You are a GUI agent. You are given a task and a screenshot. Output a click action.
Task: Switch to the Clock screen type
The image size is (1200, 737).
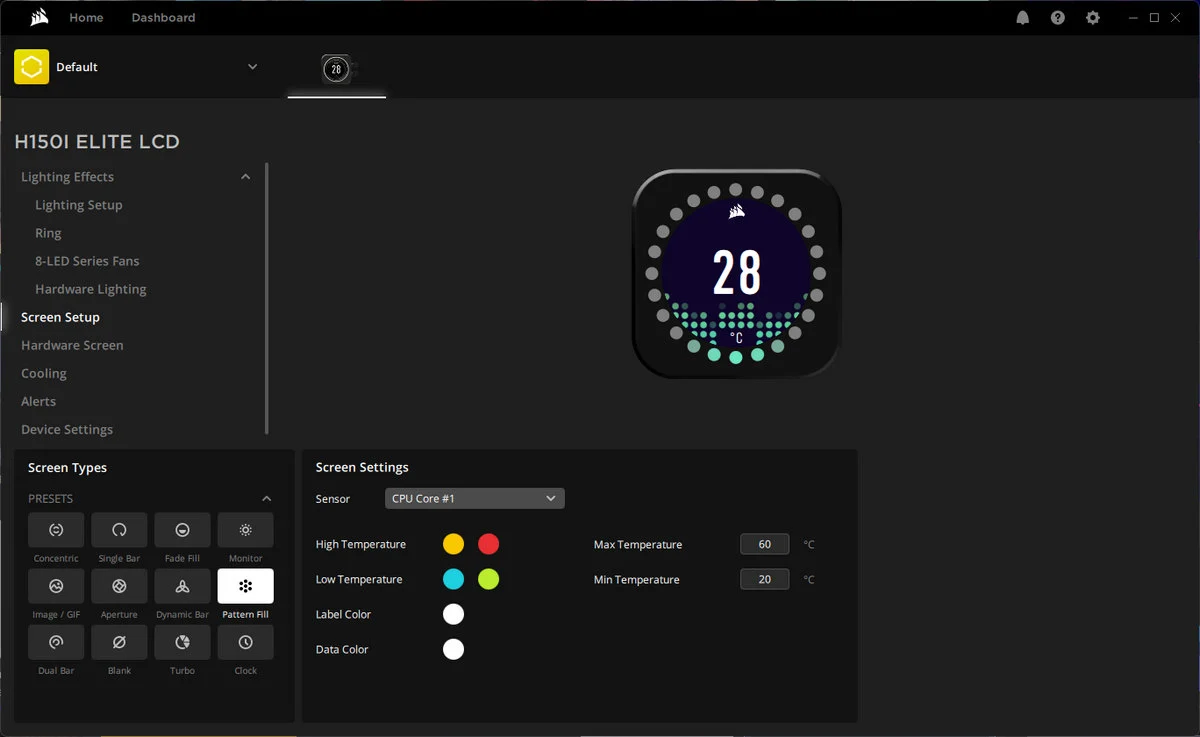pos(245,642)
